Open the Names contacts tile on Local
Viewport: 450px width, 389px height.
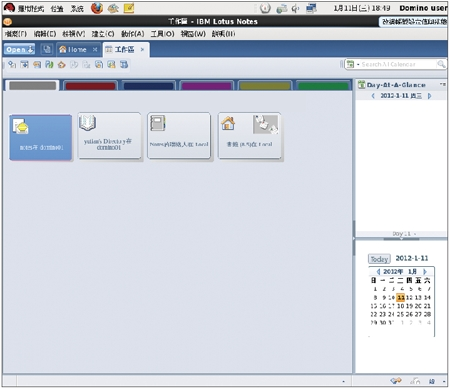pyautogui.click(x=179, y=136)
